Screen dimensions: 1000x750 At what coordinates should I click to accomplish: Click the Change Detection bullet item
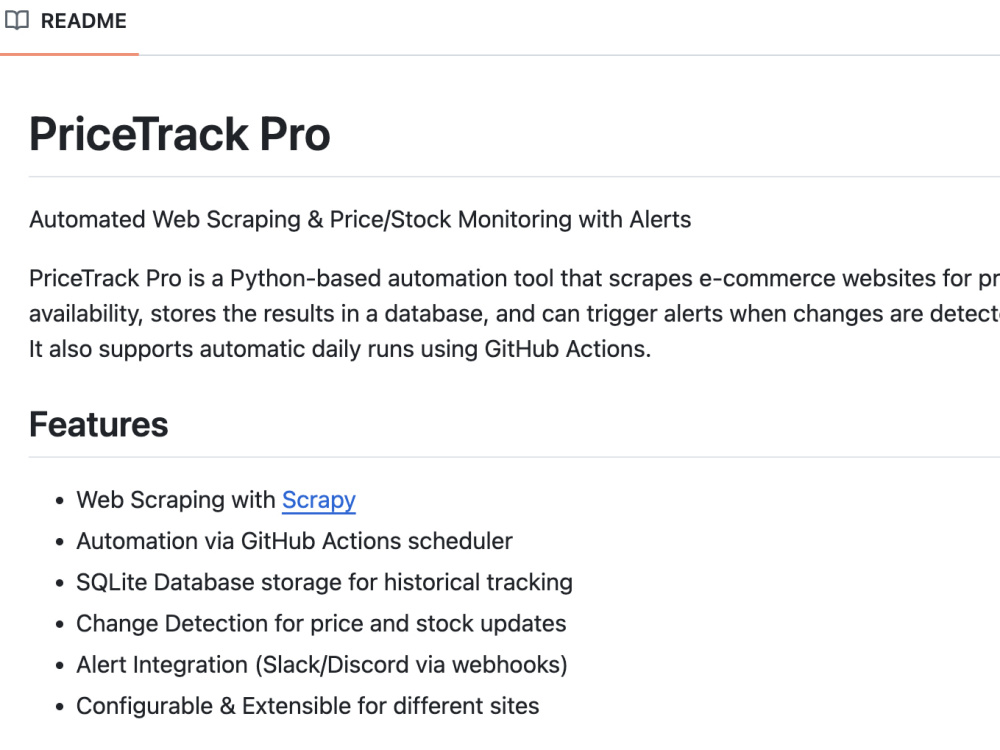[321, 624]
